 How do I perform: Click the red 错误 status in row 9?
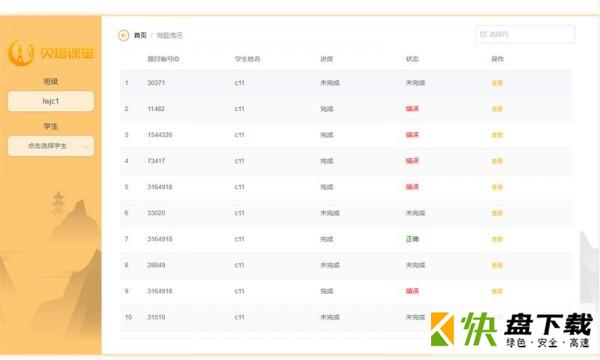pos(412,291)
